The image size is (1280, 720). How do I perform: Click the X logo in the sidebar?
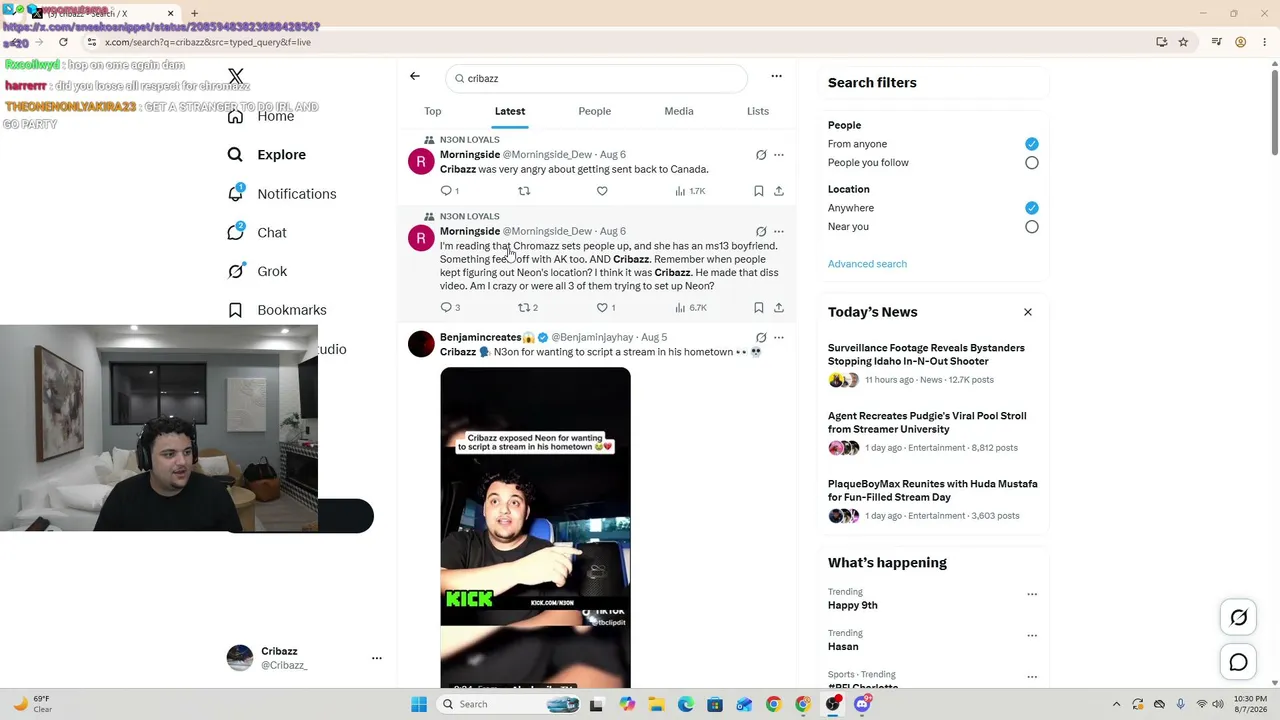click(236, 76)
